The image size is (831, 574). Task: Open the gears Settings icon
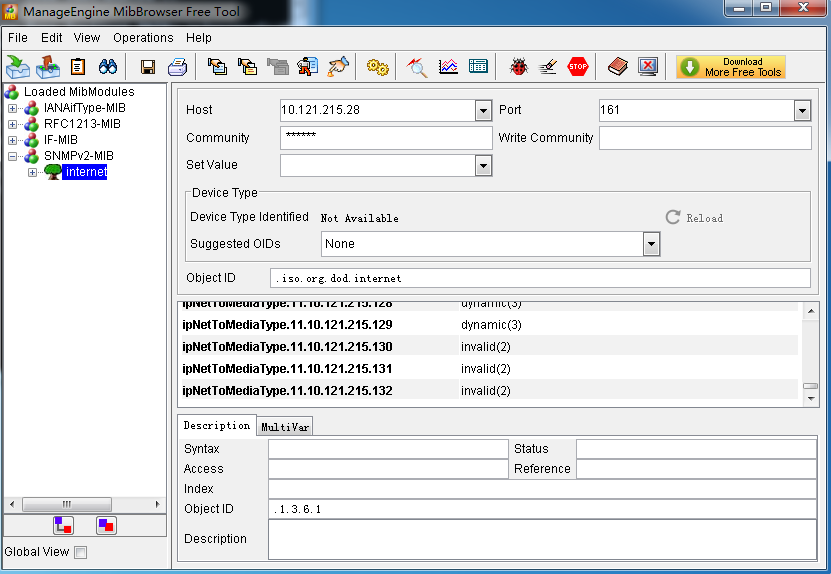(377, 67)
